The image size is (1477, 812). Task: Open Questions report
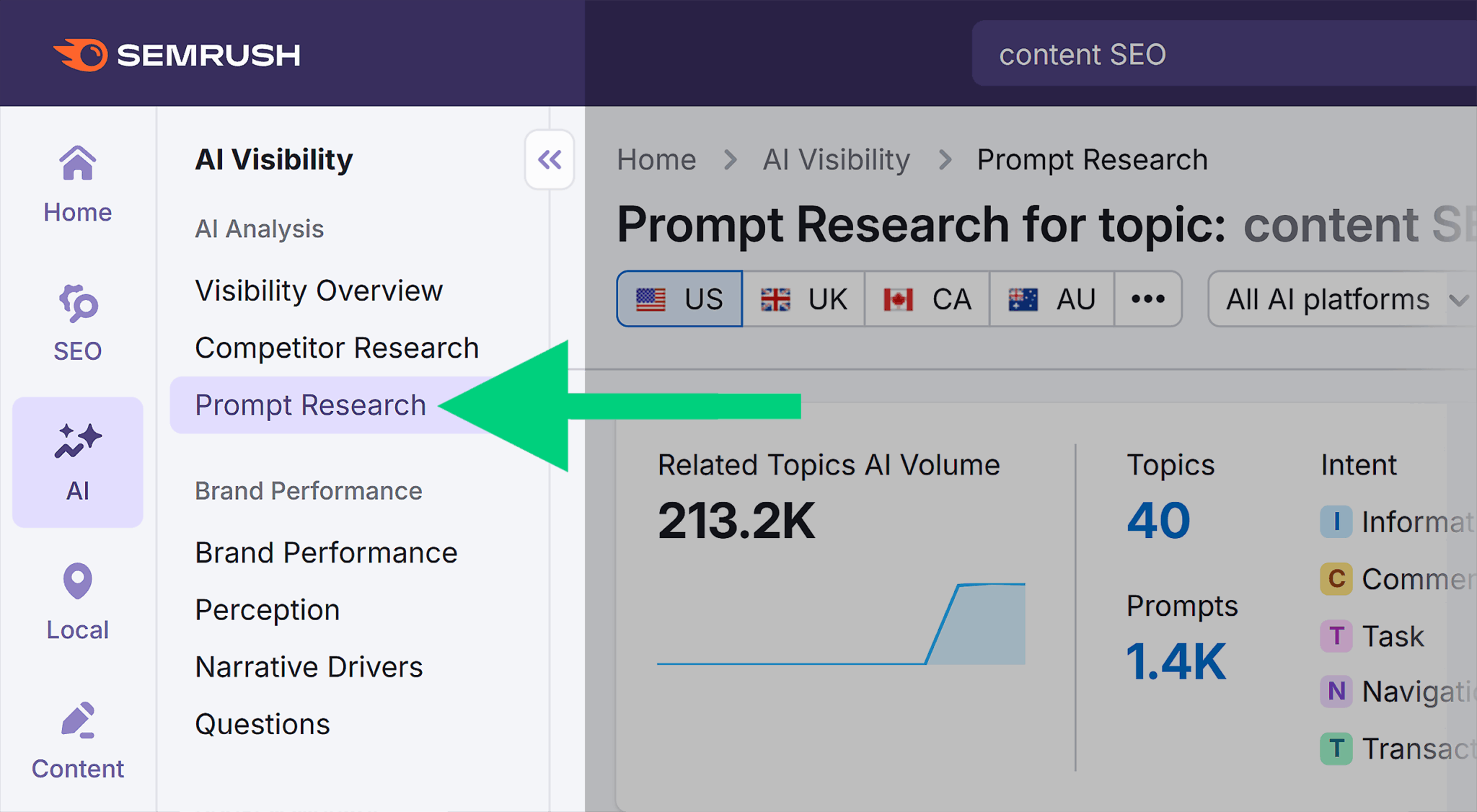[263, 724]
